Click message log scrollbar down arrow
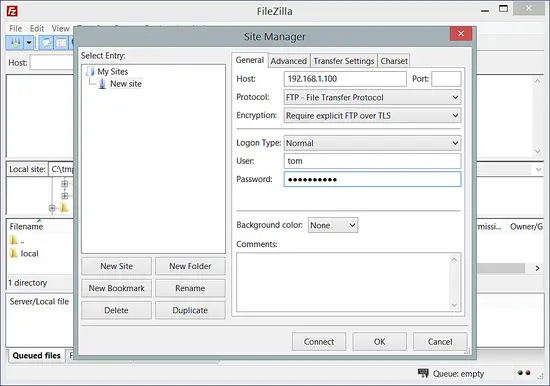The width and height of the screenshot is (550, 386). (x=537, y=151)
